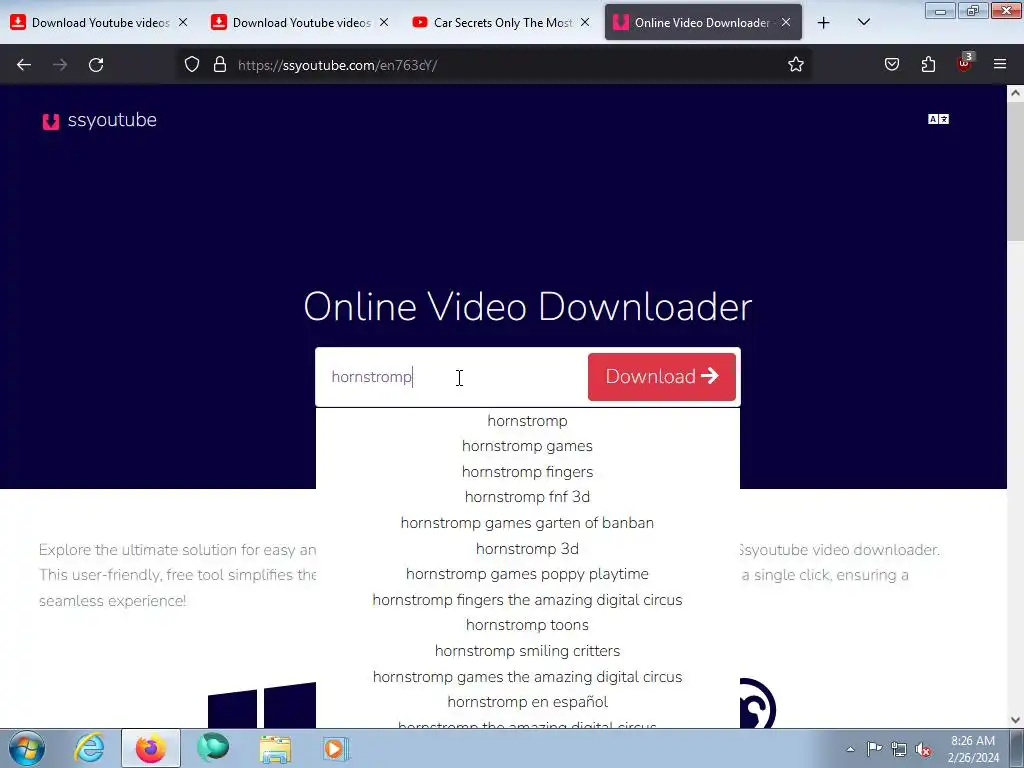Pick the 'hornstromp fingers' suggestion
This screenshot has width=1024, height=768.
click(x=528, y=472)
